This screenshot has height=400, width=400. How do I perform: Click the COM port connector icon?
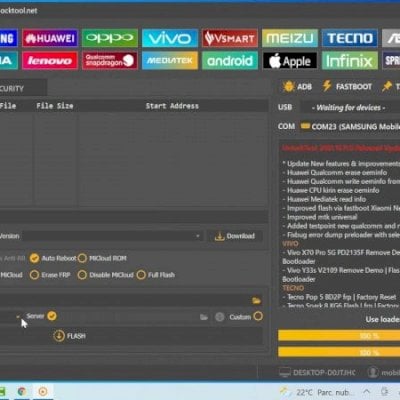(x=305, y=126)
